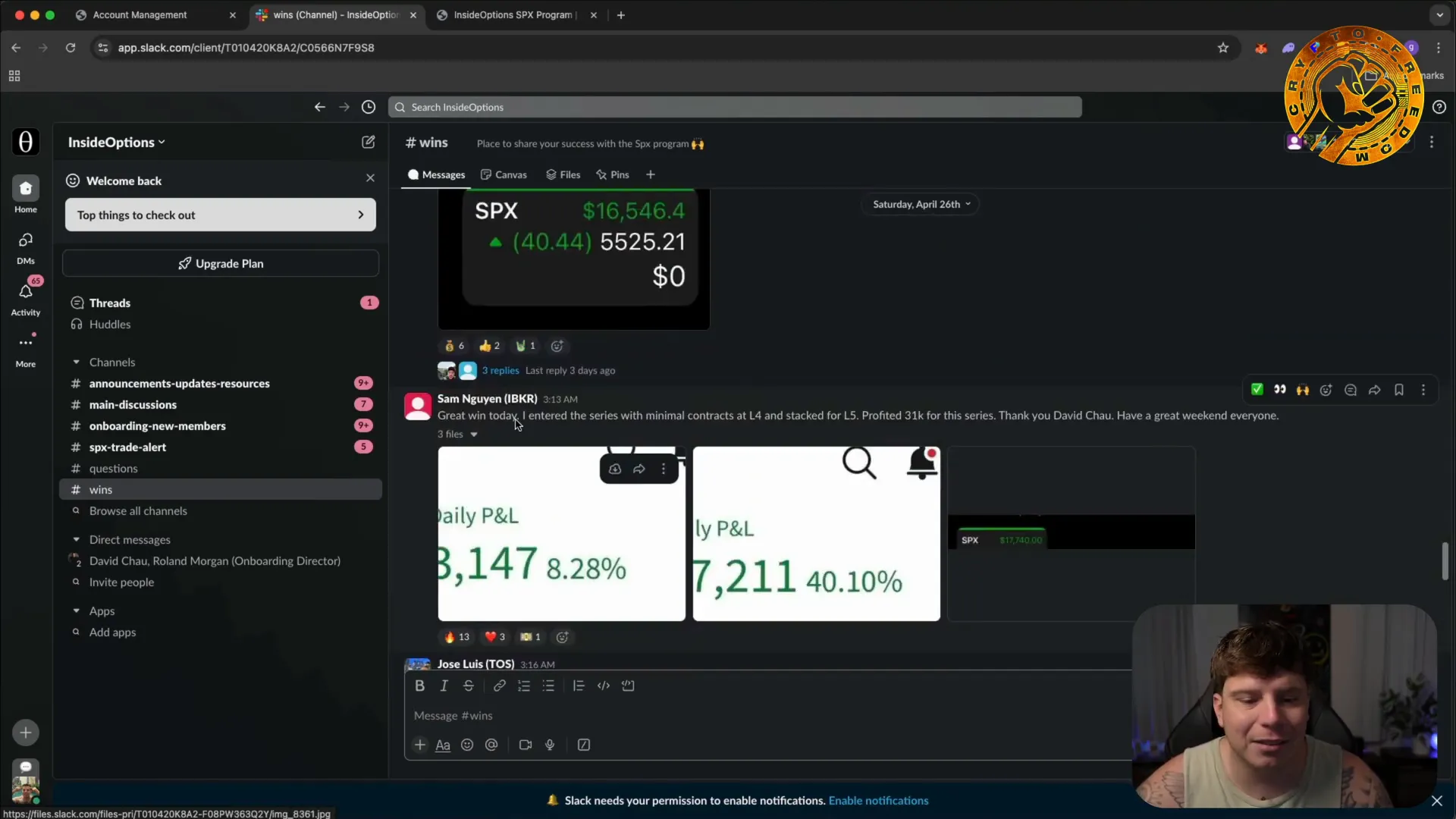Click the compose new message icon
The height and width of the screenshot is (819, 1456).
coord(369,142)
